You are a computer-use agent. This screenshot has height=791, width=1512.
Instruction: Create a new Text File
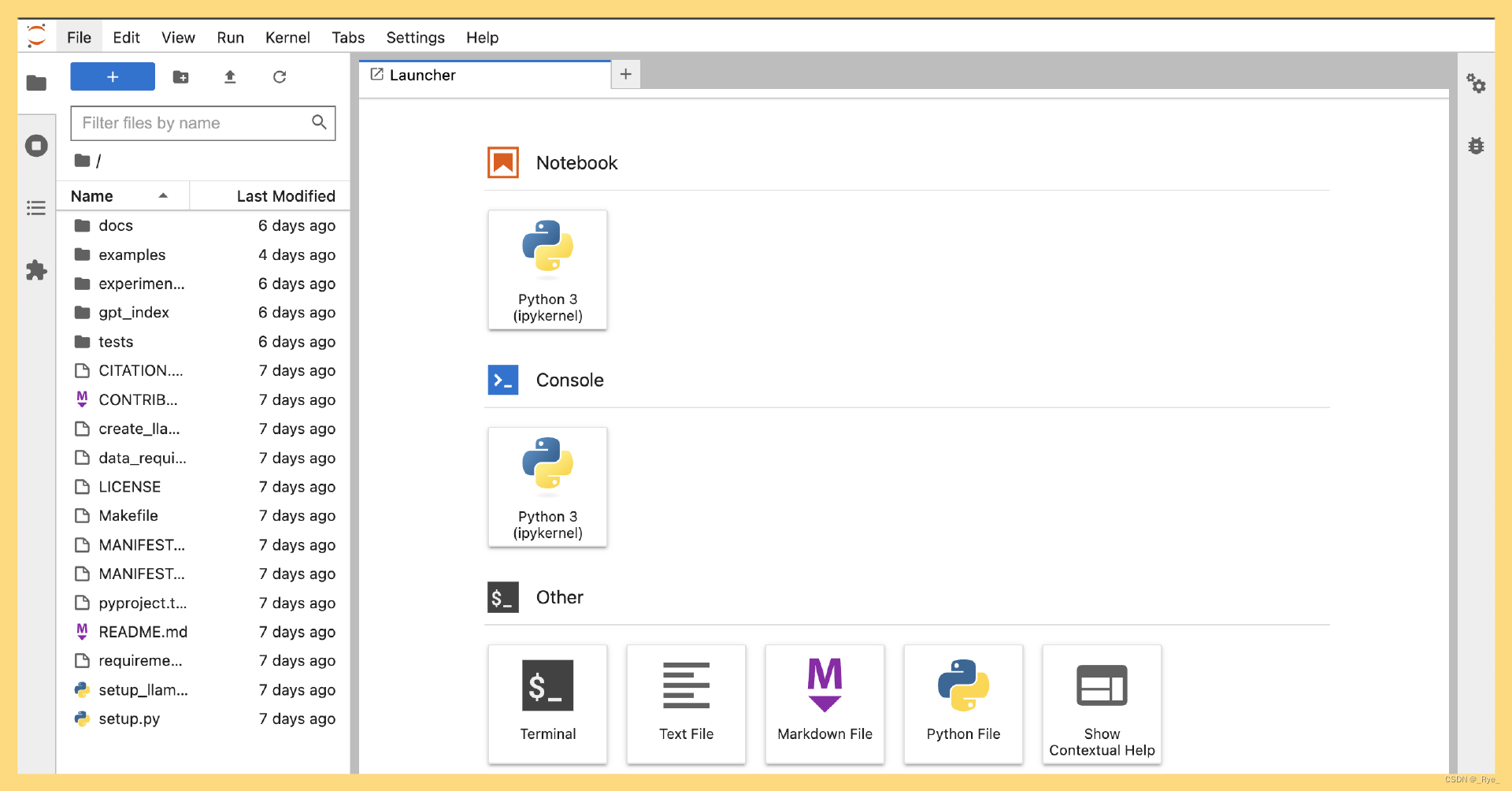click(x=687, y=704)
